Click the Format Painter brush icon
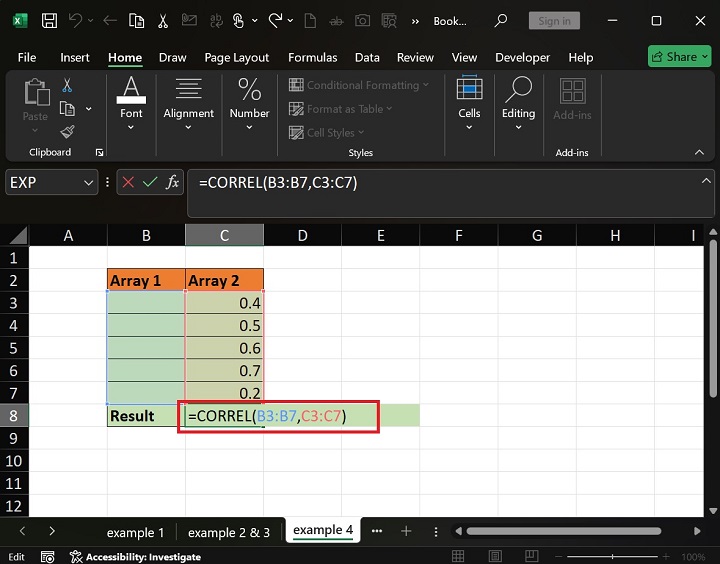 (67, 131)
